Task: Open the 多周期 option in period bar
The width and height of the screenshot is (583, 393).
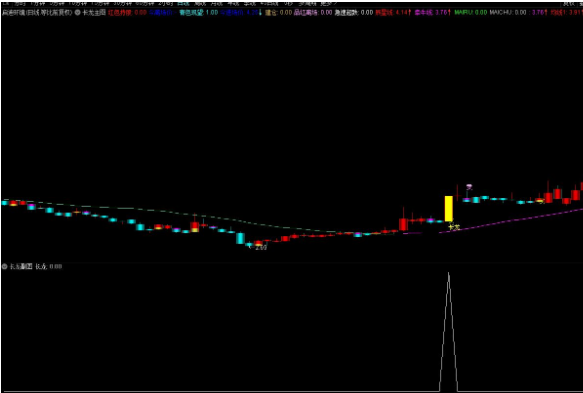Action: point(307,3)
